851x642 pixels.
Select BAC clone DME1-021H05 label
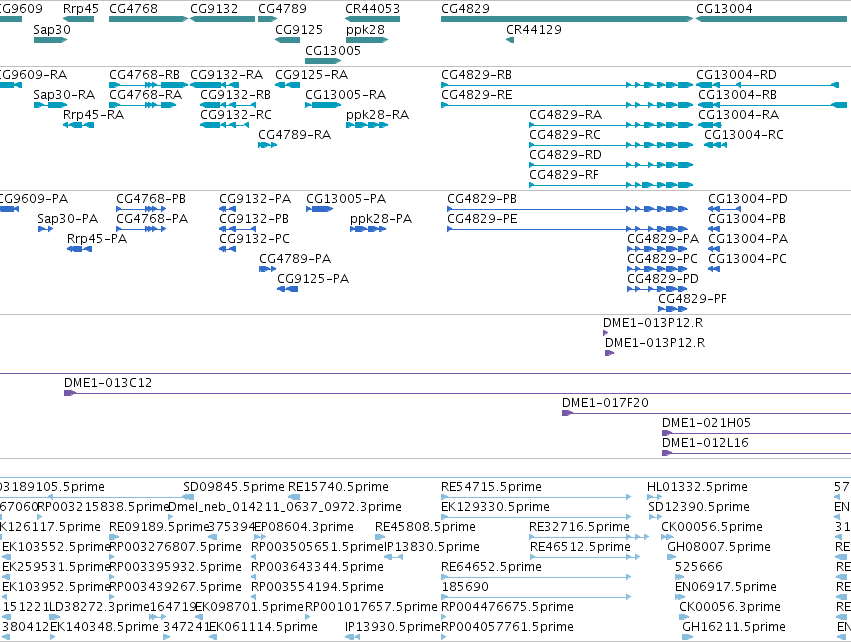click(706, 423)
